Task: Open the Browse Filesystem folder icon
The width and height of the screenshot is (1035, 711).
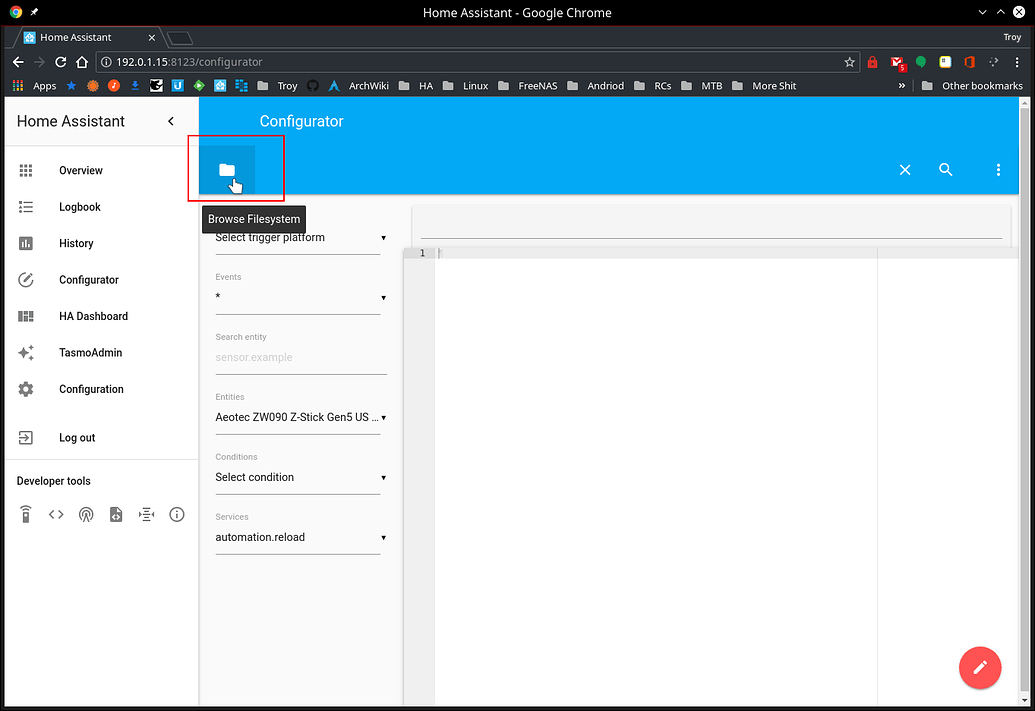Action: pyautogui.click(x=226, y=169)
